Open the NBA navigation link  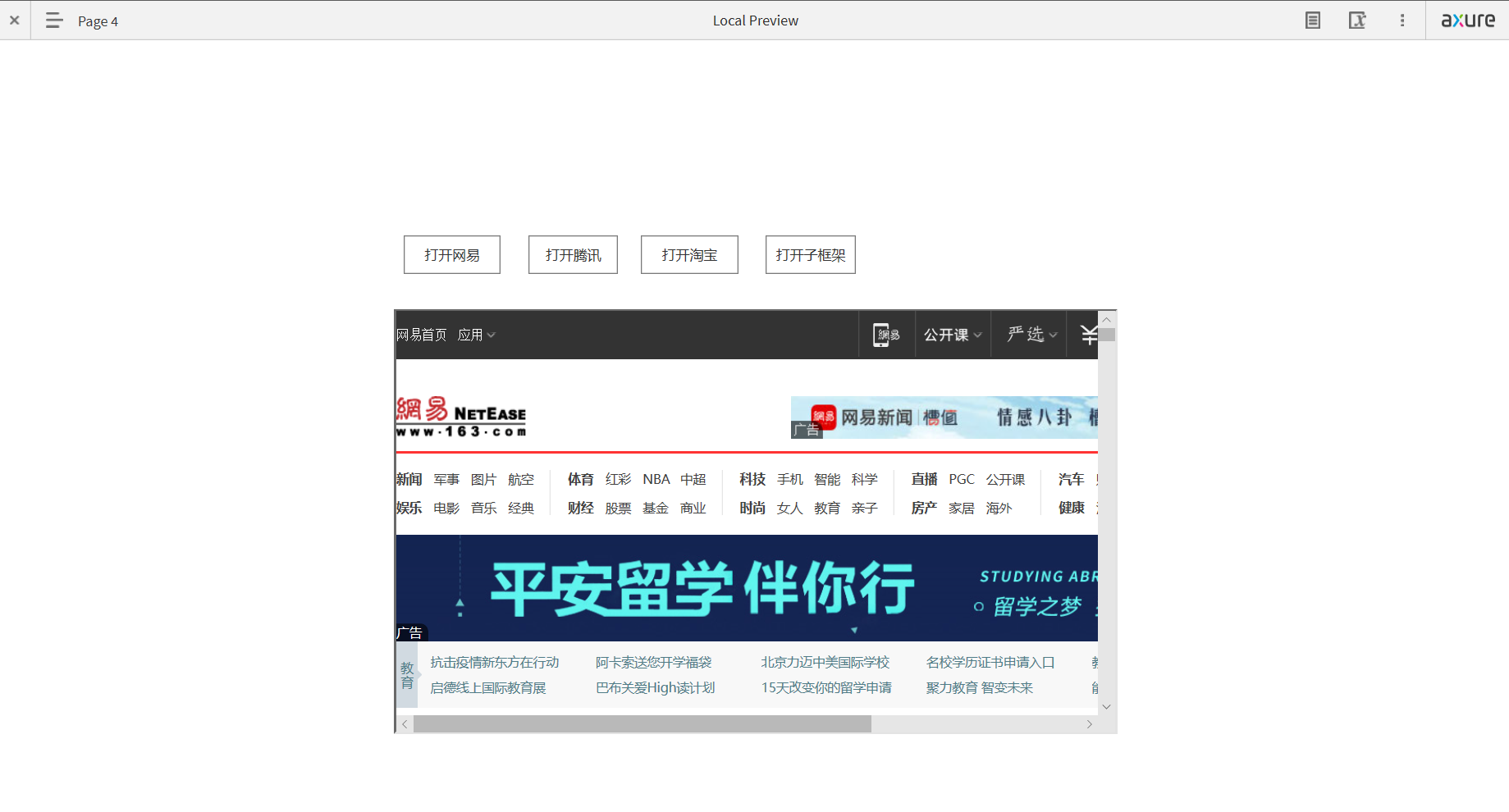coord(656,479)
